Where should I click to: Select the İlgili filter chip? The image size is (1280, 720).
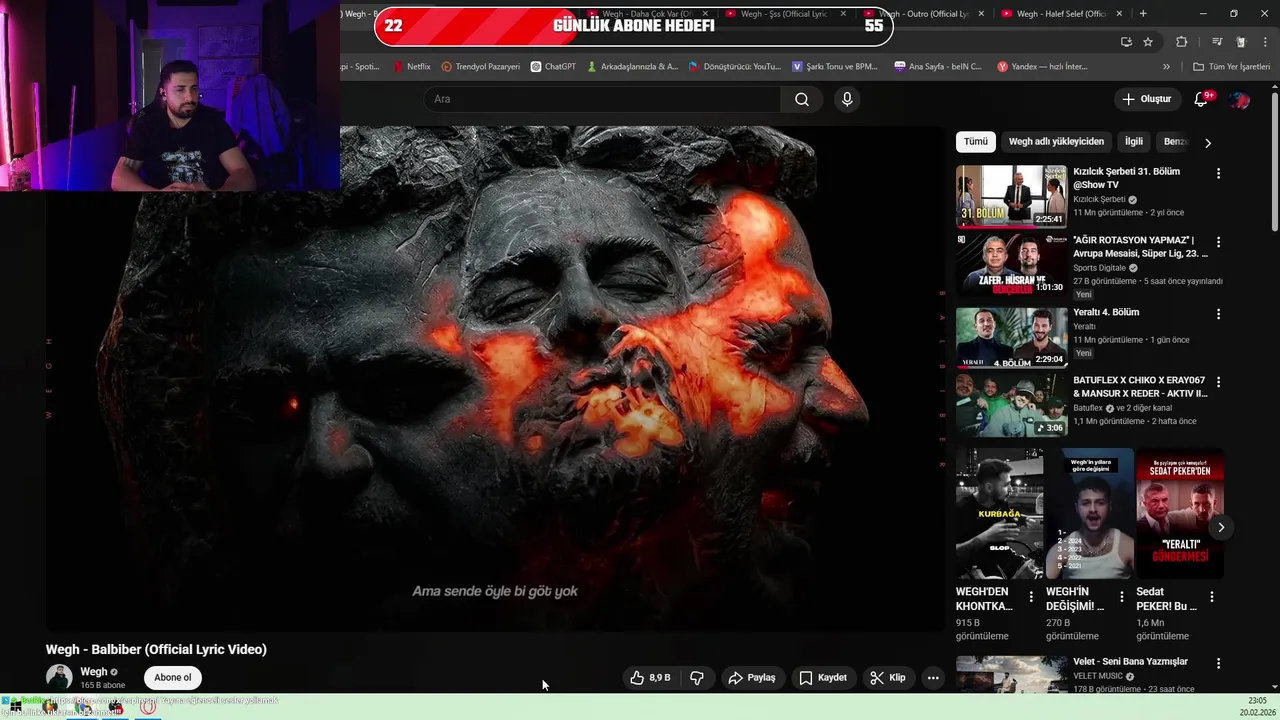coord(1134,142)
